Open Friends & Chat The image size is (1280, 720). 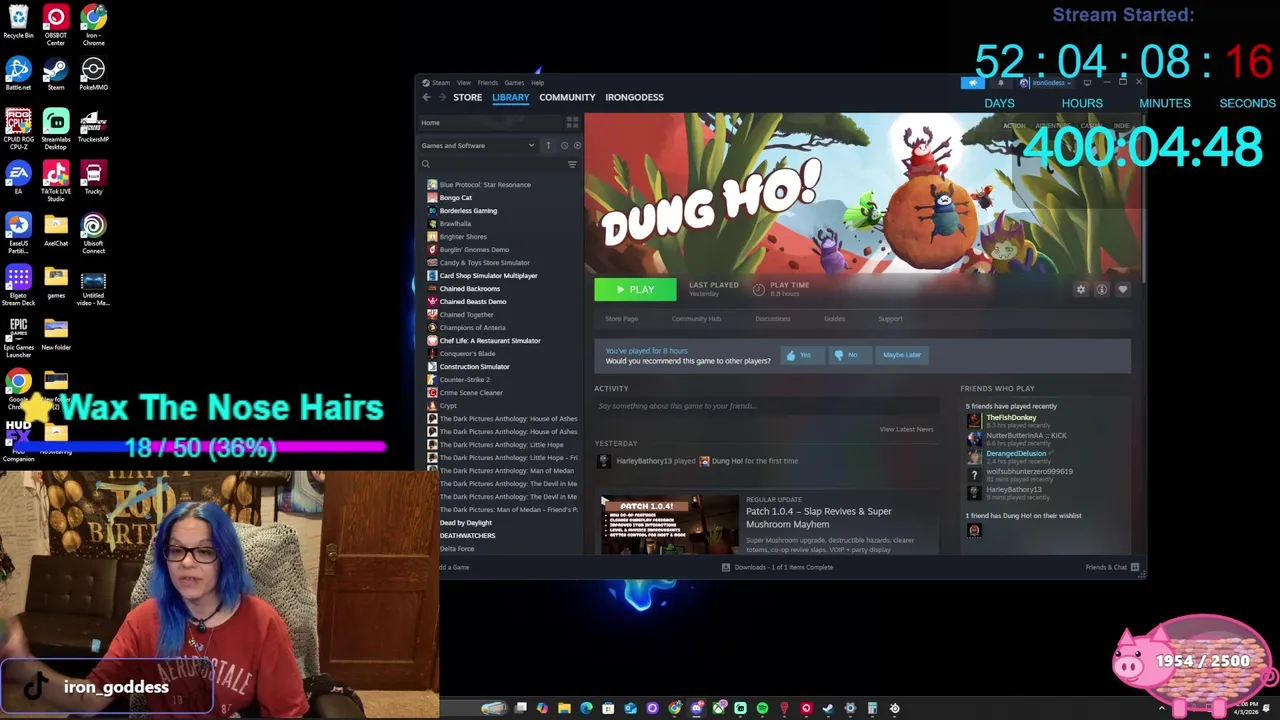[1111, 567]
